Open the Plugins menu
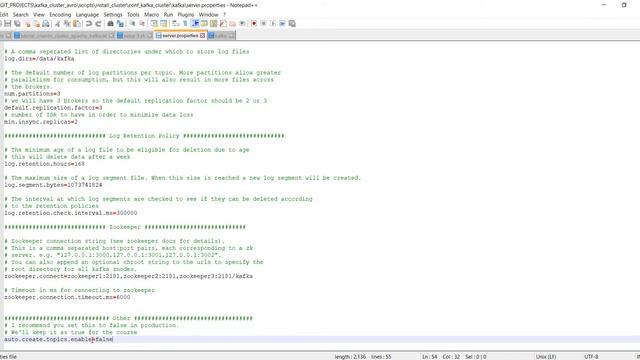This screenshot has width=640, height=360. tap(186, 15)
